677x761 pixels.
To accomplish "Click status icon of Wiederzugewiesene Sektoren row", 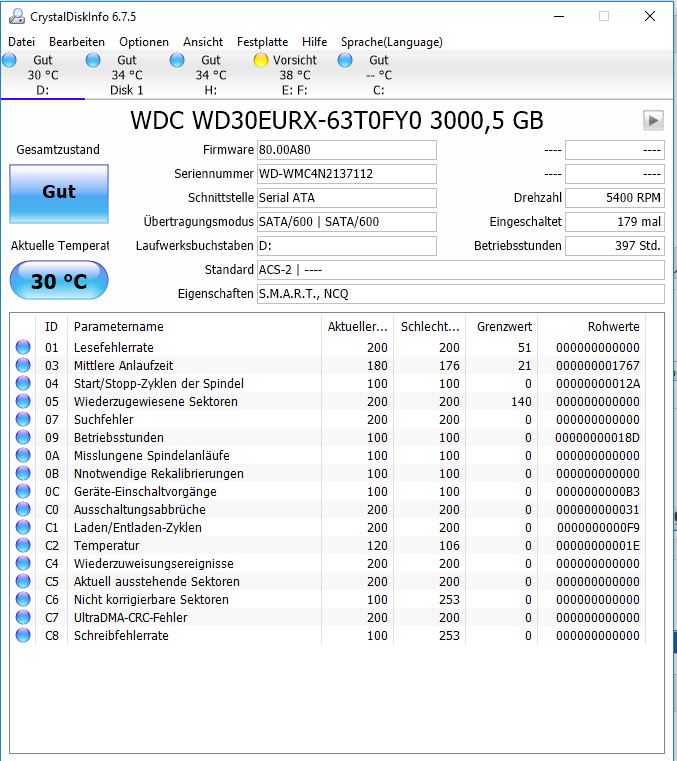I will [23, 401].
